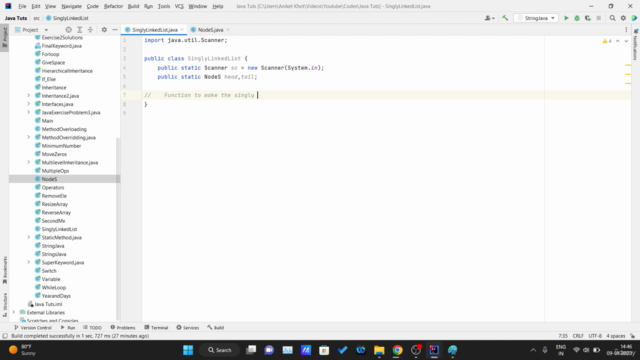Click the 4 spaces indent indicator
Image resolution: width=640 pixels, height=360 pixels.
[x=616, y=336]
